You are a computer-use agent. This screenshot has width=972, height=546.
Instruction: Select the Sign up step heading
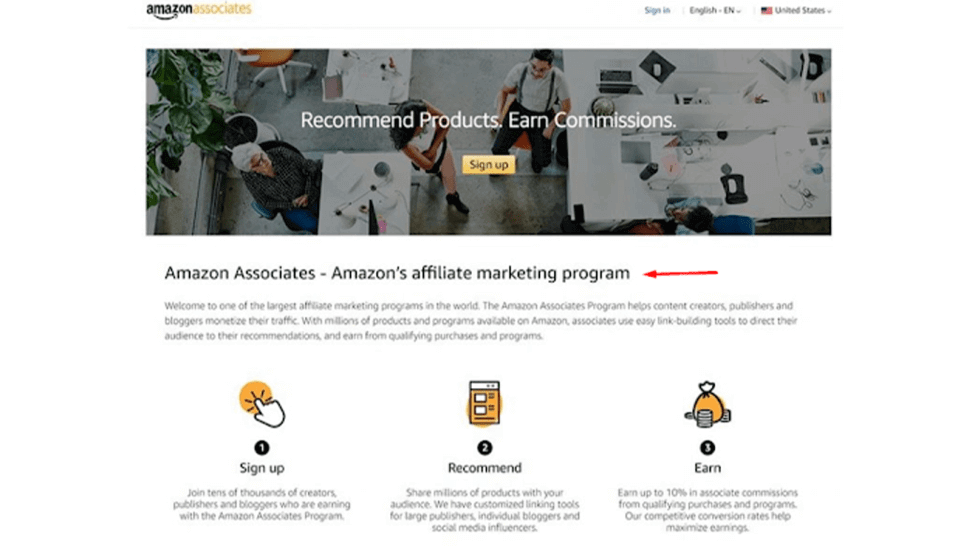pyautogui.click(x=262, y=468)
